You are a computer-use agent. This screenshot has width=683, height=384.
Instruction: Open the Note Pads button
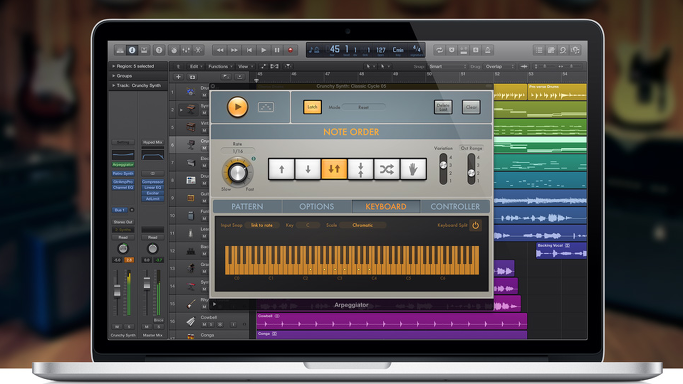pos(551,50)
